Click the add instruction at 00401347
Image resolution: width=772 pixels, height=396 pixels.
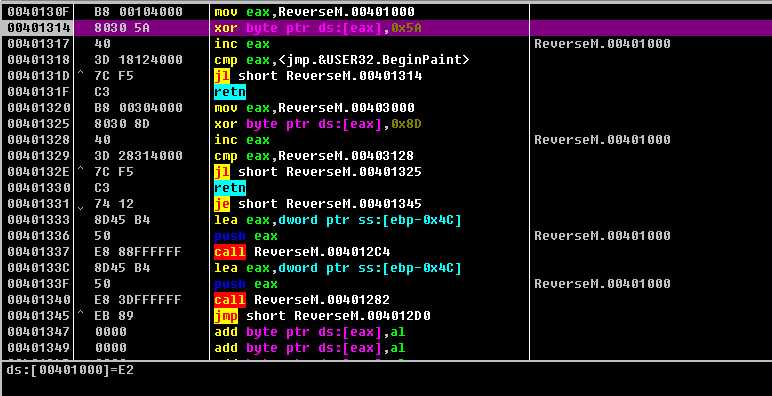click(x=310, y=332)
